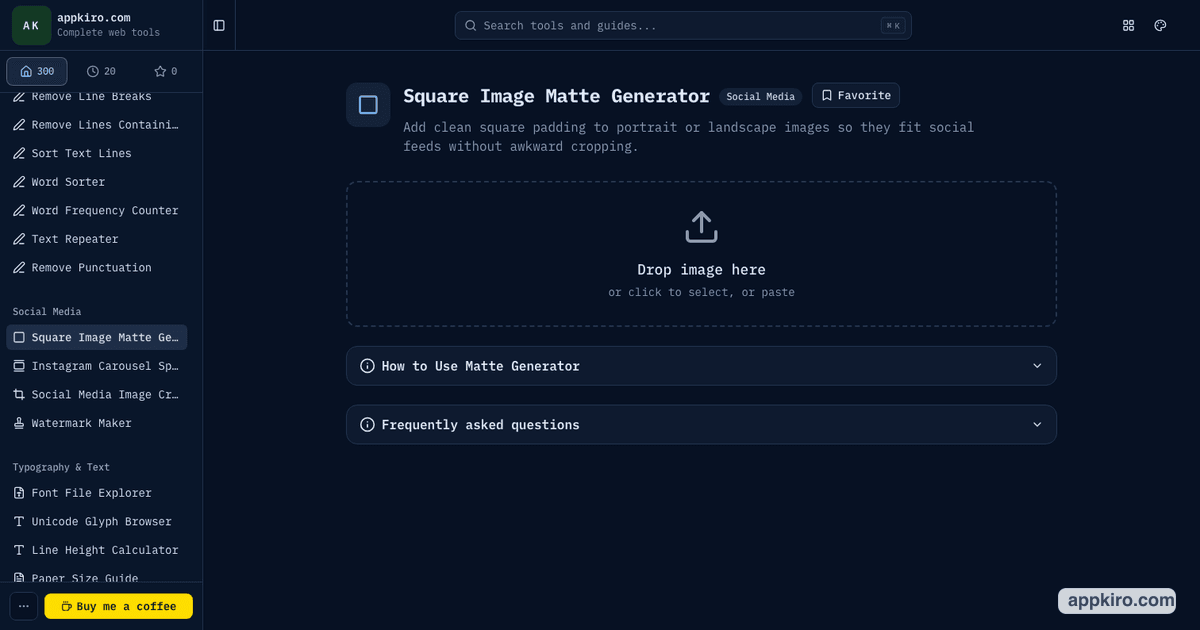Open Unicode Glyph Browser tool
This screenshot has width=1200, height=630.
97,521
